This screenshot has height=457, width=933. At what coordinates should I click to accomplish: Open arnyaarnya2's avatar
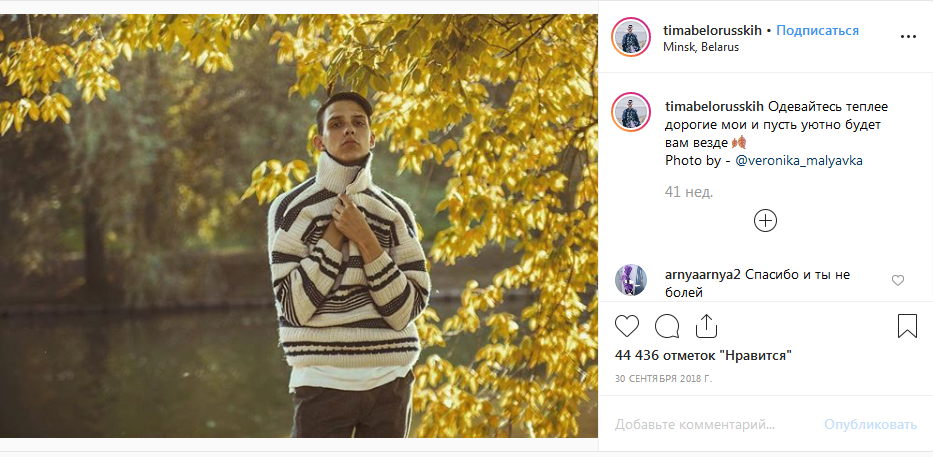coord(632,280)
